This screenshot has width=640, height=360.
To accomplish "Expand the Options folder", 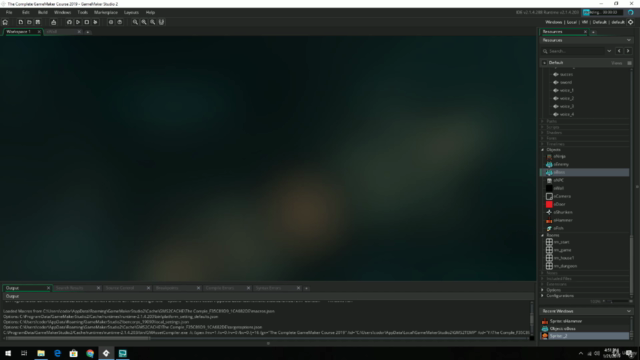I will tap(542, 290).
